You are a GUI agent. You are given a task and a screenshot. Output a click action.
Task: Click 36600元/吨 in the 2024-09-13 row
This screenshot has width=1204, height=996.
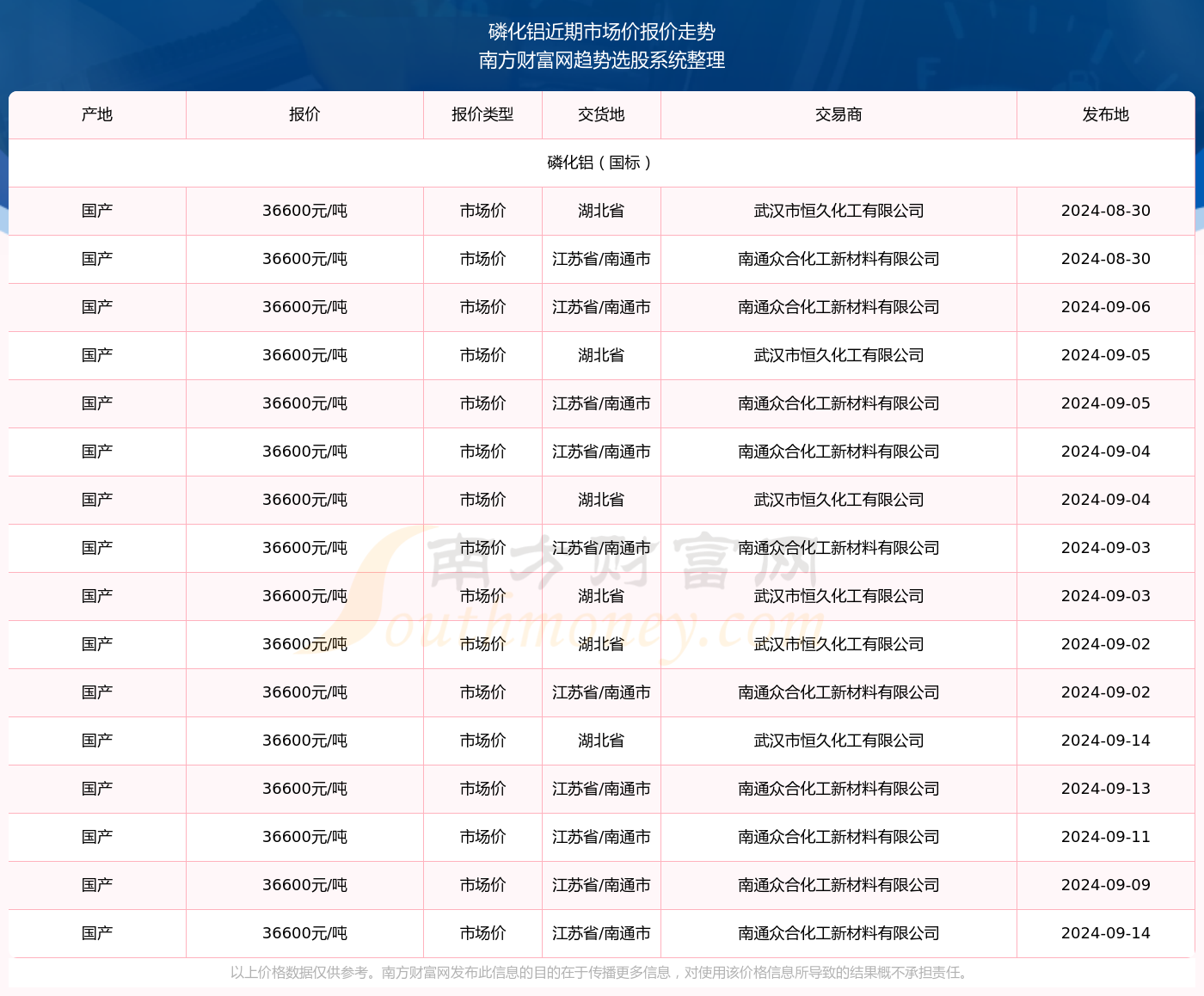pos(304,789)
